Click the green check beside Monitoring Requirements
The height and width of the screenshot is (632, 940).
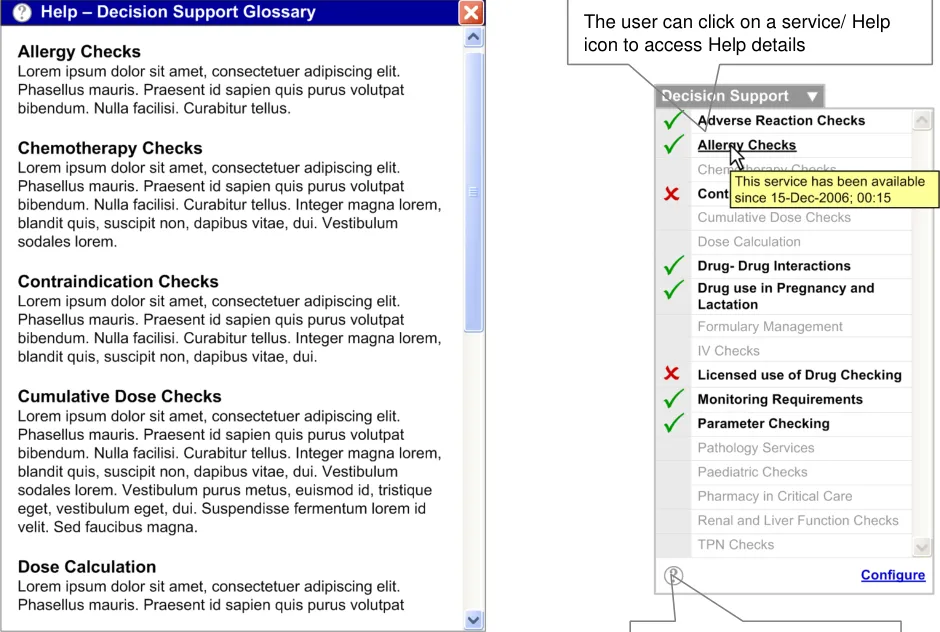click(x=674, y=399)
